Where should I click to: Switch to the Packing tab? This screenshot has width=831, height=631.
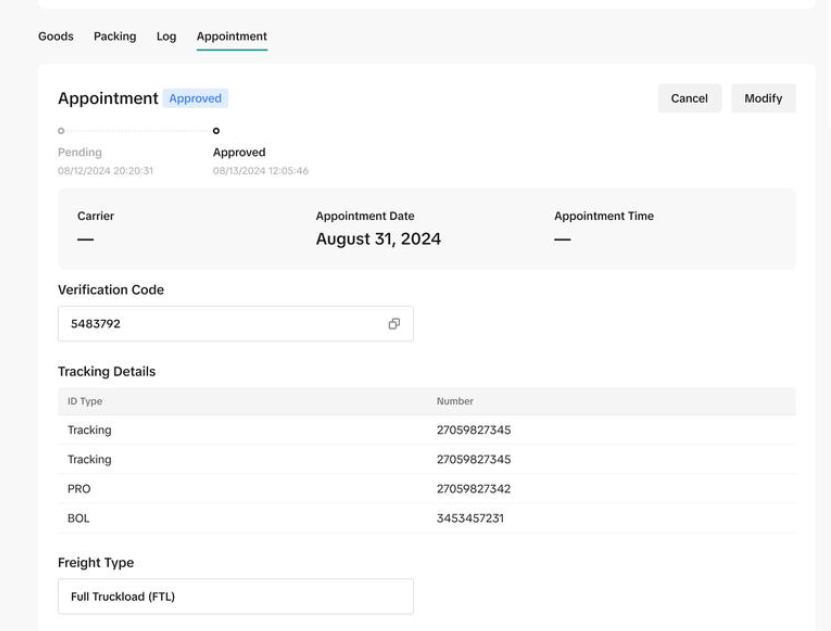[x=115, y=36]
